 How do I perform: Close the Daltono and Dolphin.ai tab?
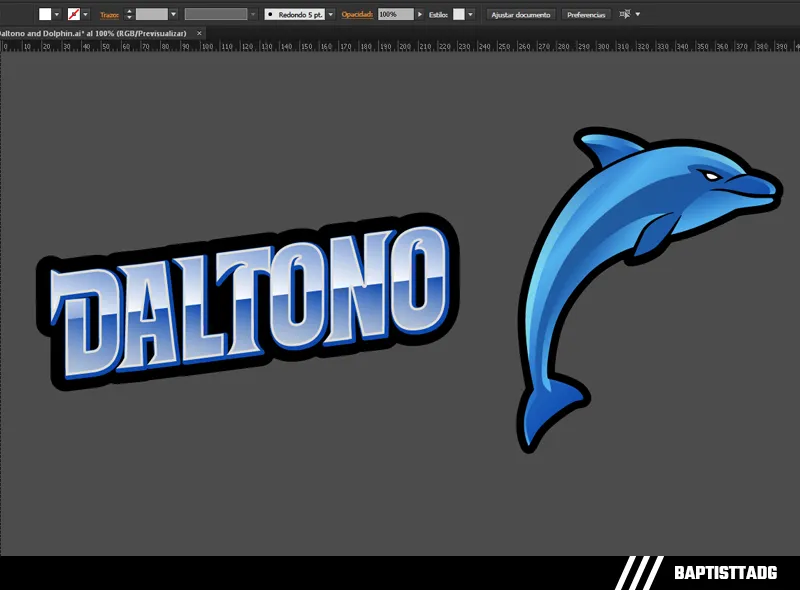[x=199, y=33]
